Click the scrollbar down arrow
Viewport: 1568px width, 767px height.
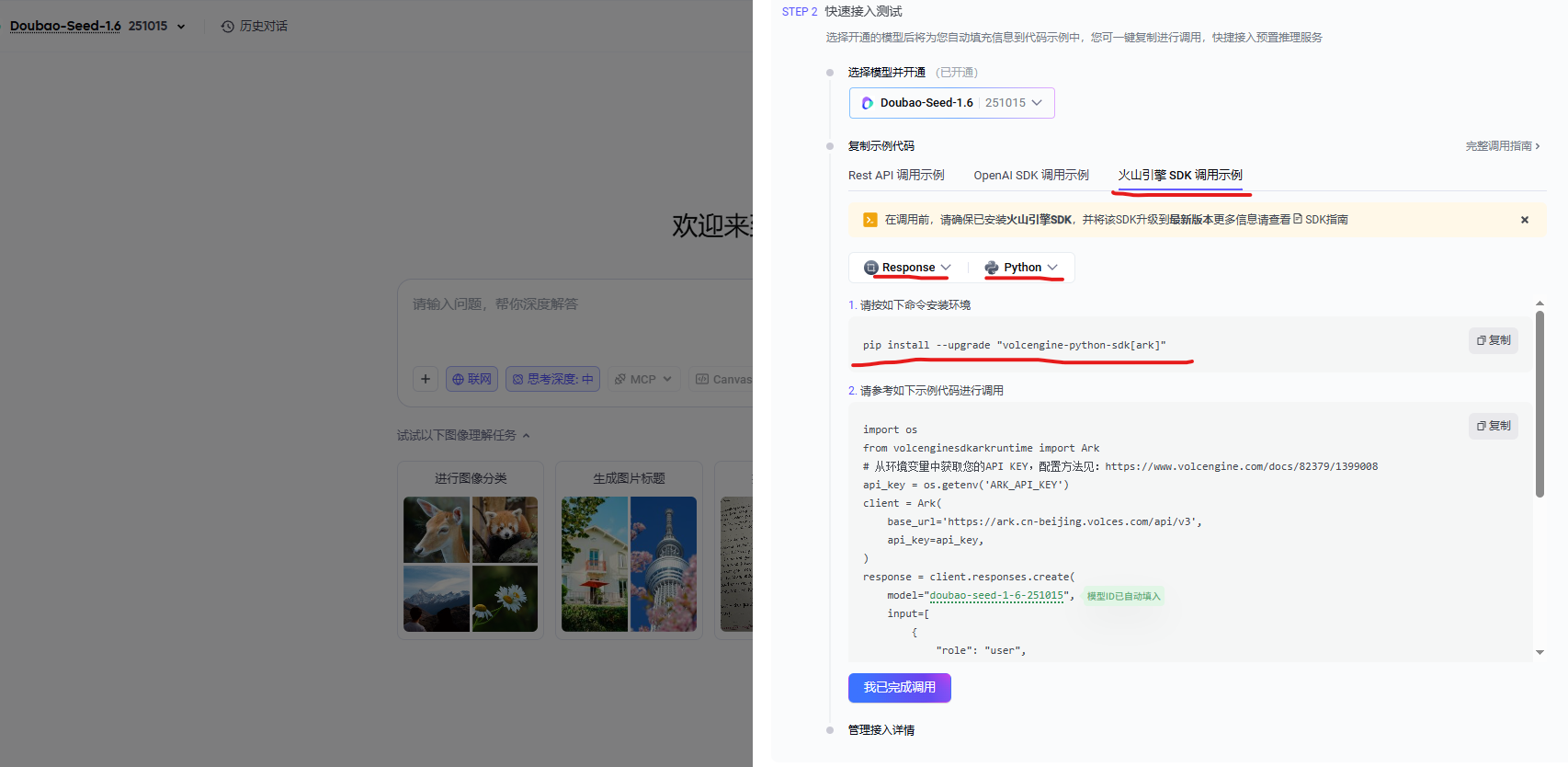(1540, 652)
